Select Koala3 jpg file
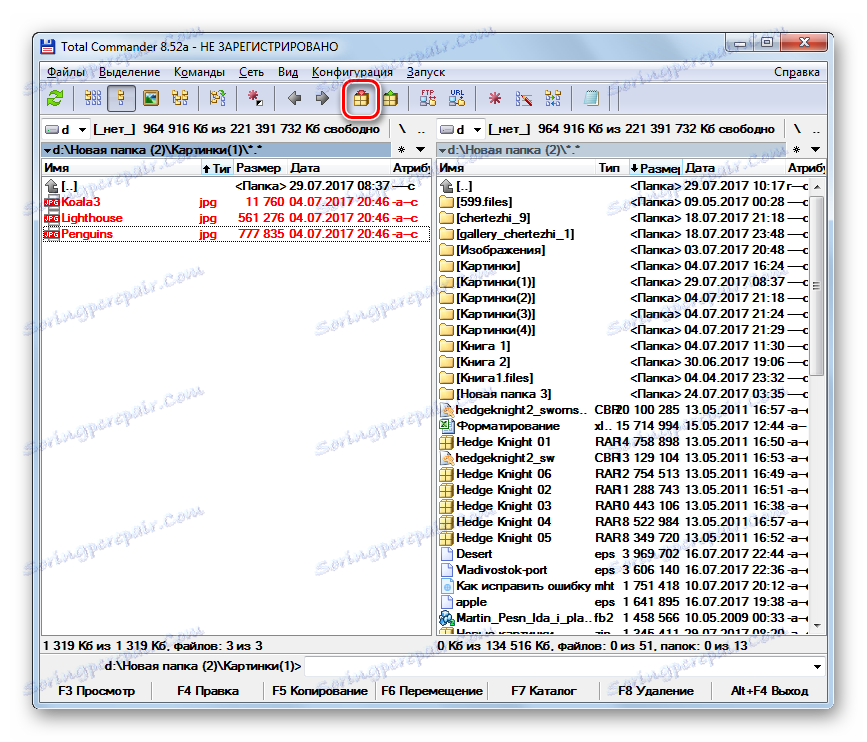 (x=236, y=202)
